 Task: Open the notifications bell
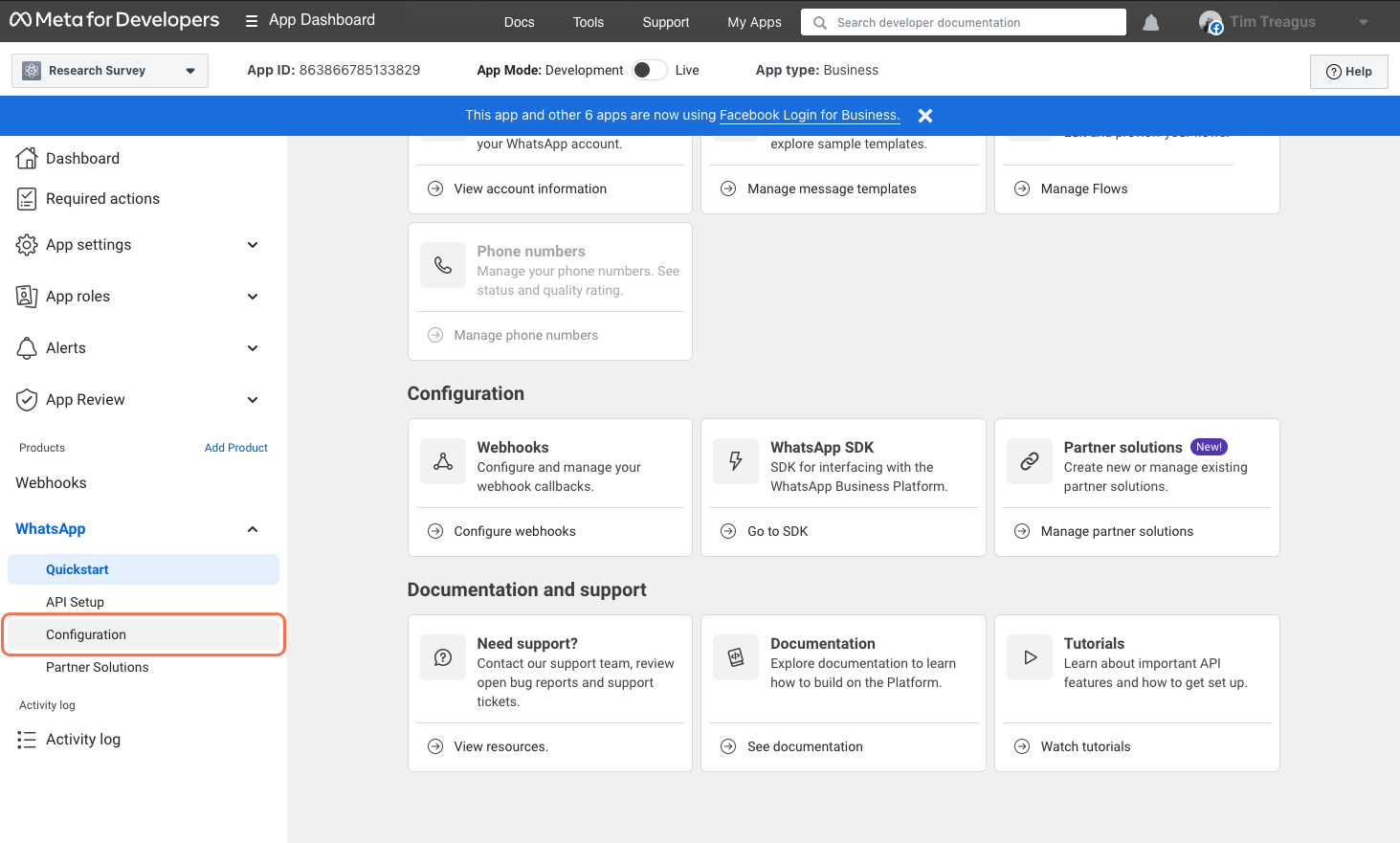1151,22
